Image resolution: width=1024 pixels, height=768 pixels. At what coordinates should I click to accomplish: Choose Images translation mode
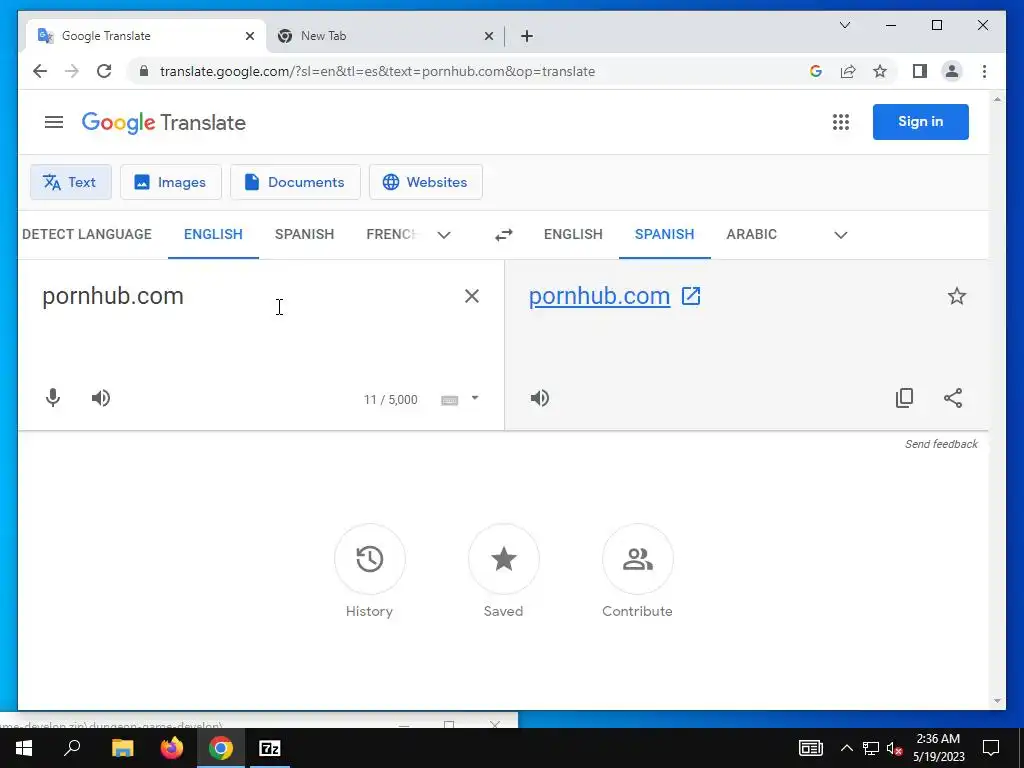pyautogui.click(x=170, y=182)
